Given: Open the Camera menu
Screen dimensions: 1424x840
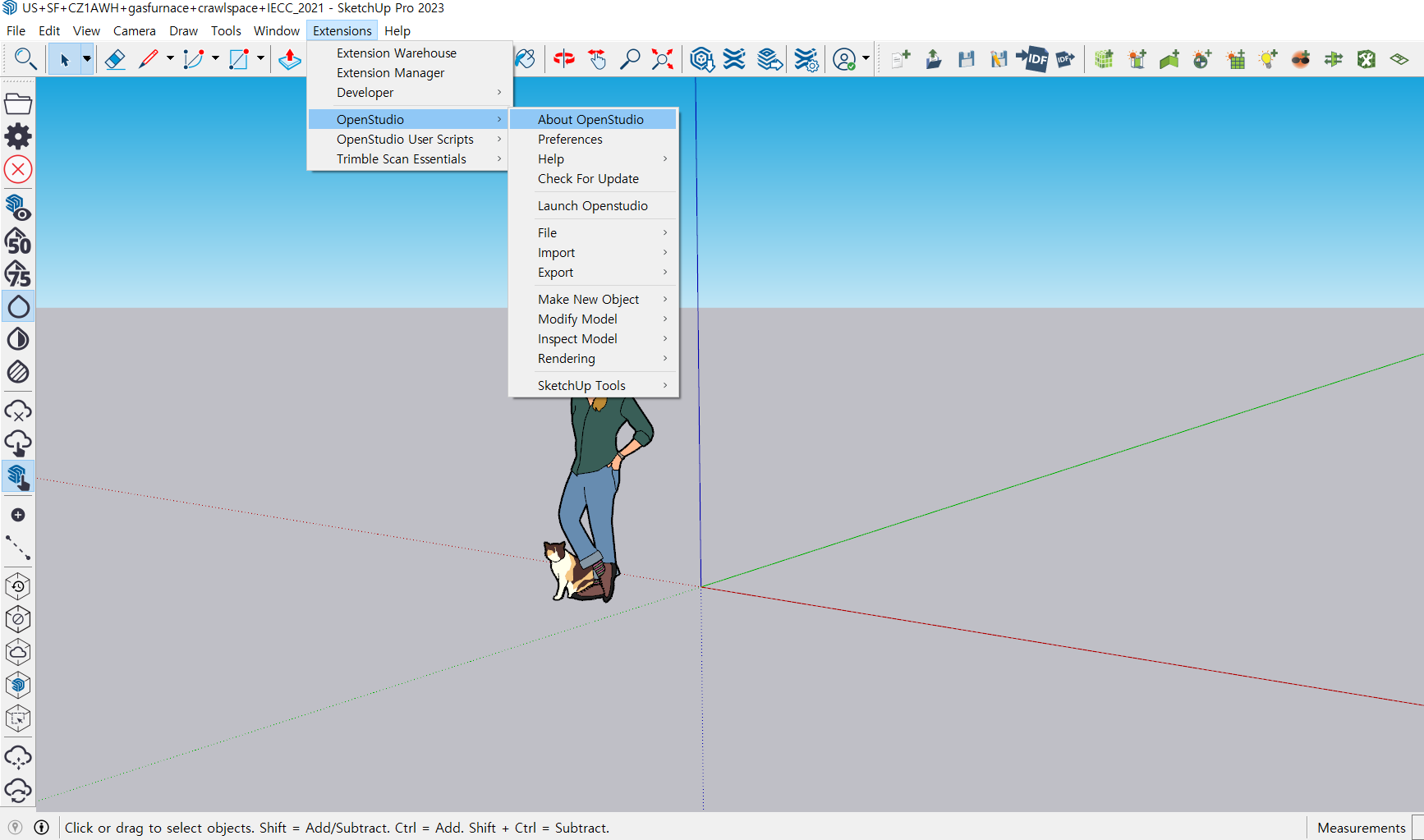Looking at the screenshot, I should point(135,31).
